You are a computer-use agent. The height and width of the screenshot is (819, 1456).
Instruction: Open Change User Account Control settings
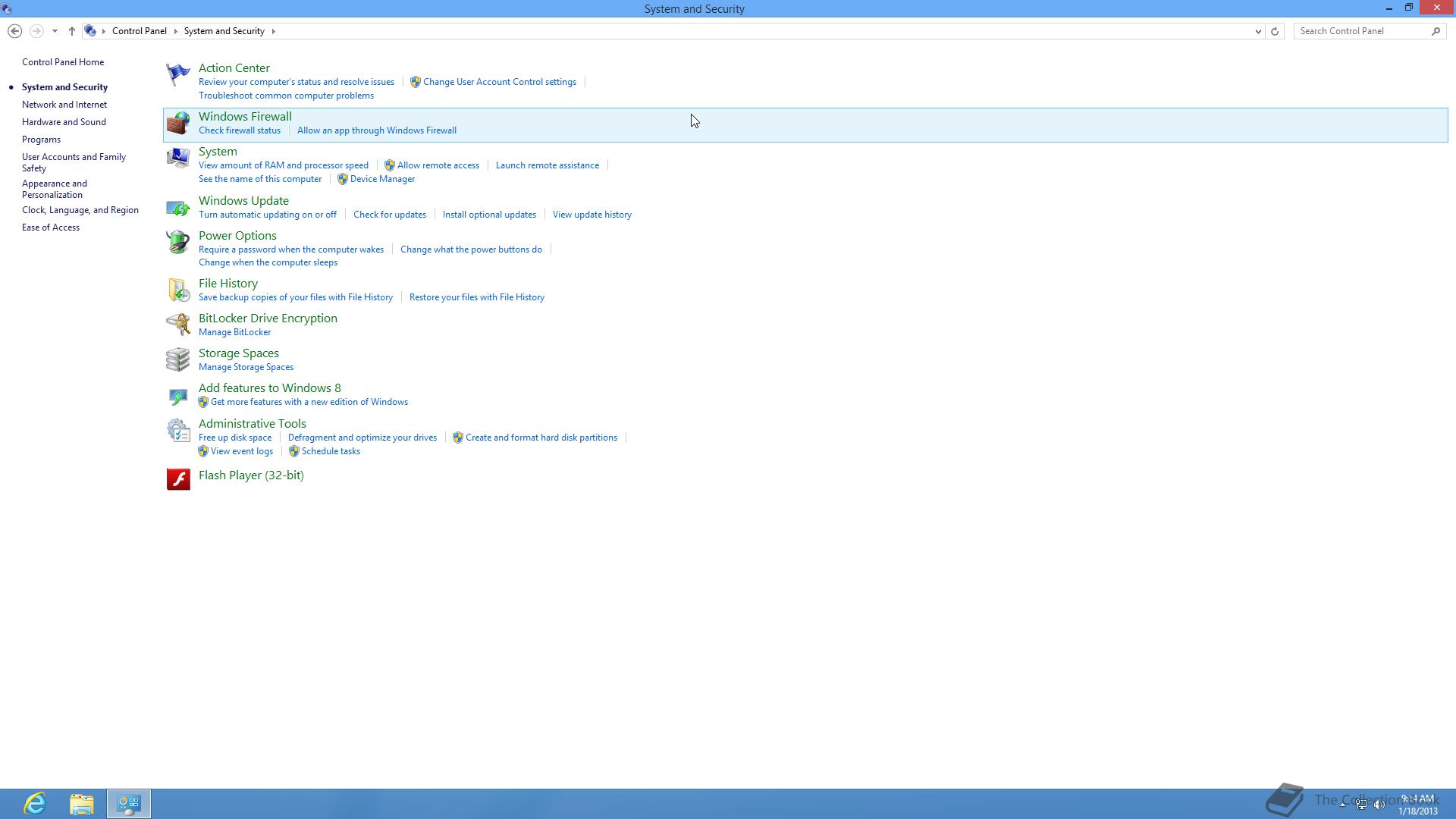[500, 82]
